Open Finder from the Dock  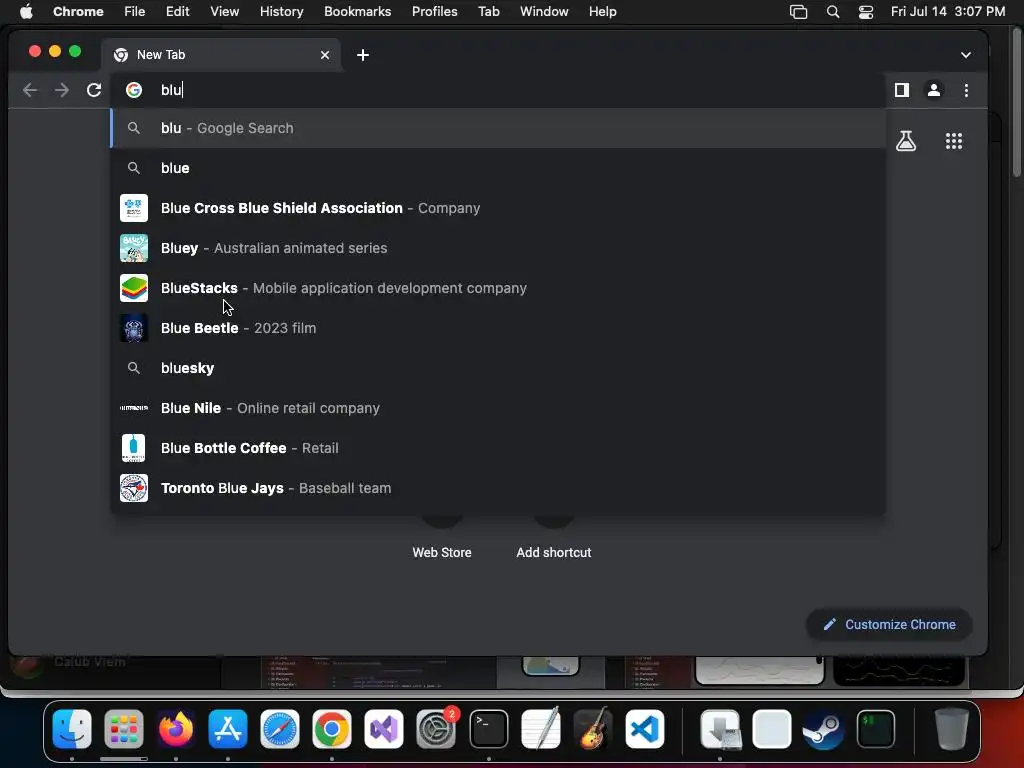72,729
